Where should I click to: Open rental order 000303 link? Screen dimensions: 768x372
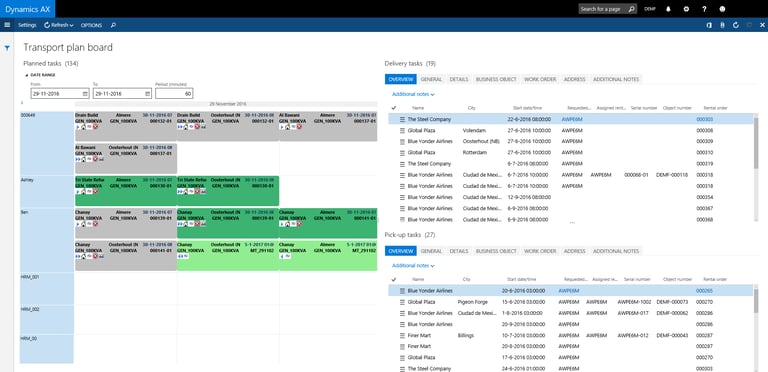pyautogui.click(x=703, y=119)
